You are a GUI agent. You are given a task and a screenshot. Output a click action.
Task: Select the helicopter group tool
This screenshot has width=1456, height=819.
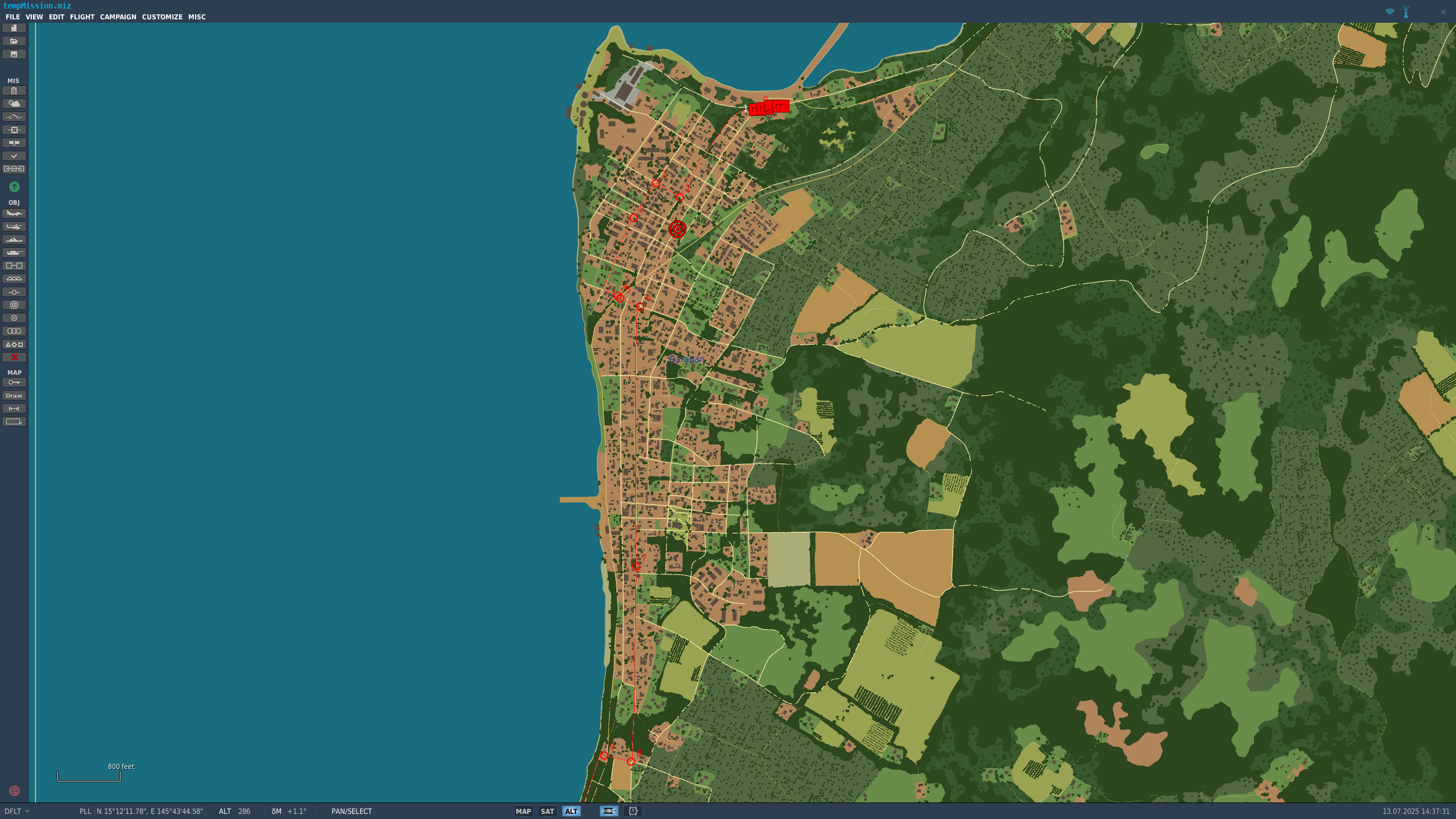(x=14, y=226)
